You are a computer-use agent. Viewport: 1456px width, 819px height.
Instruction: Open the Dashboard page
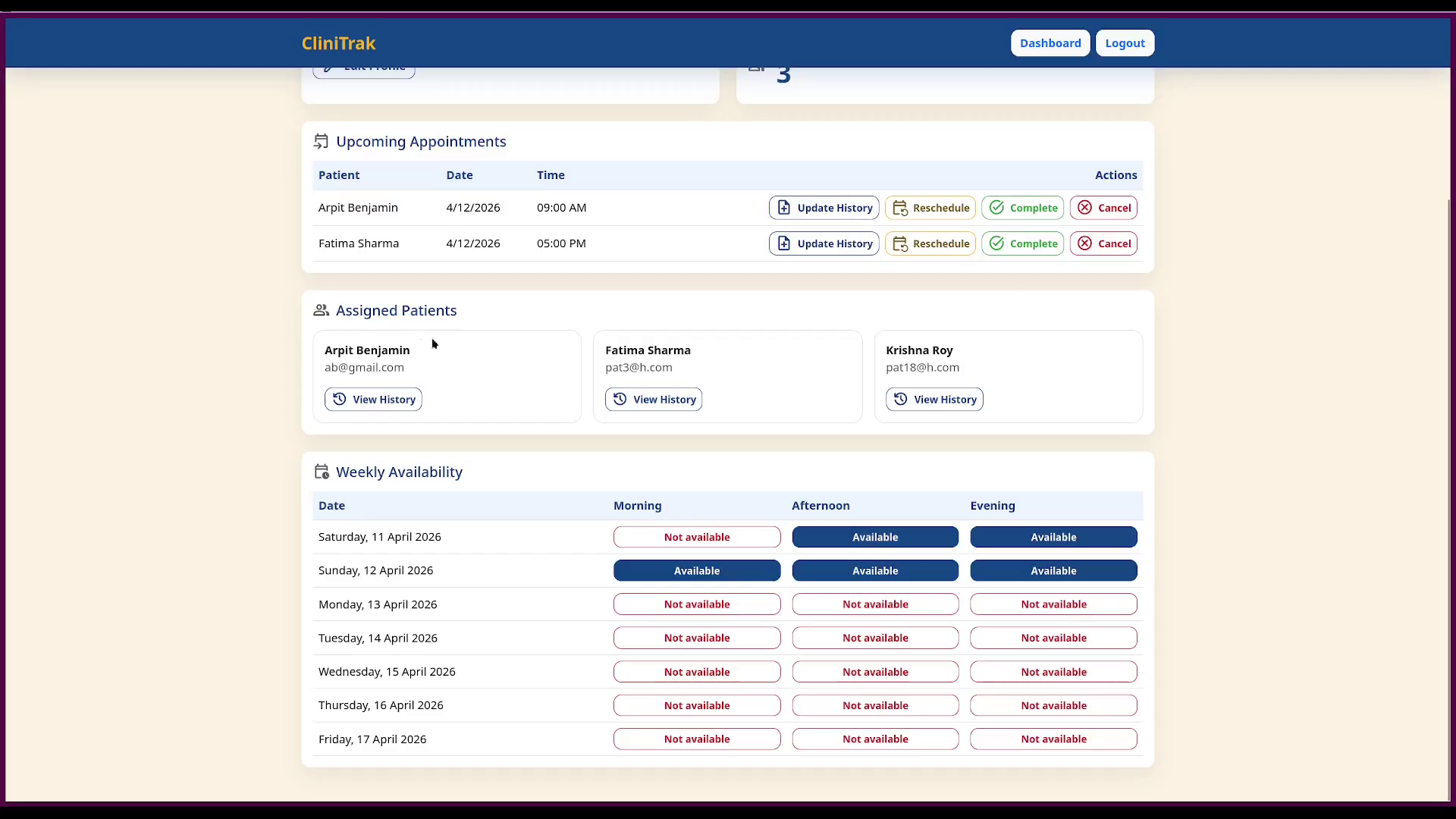click(x=1050, y=43)
